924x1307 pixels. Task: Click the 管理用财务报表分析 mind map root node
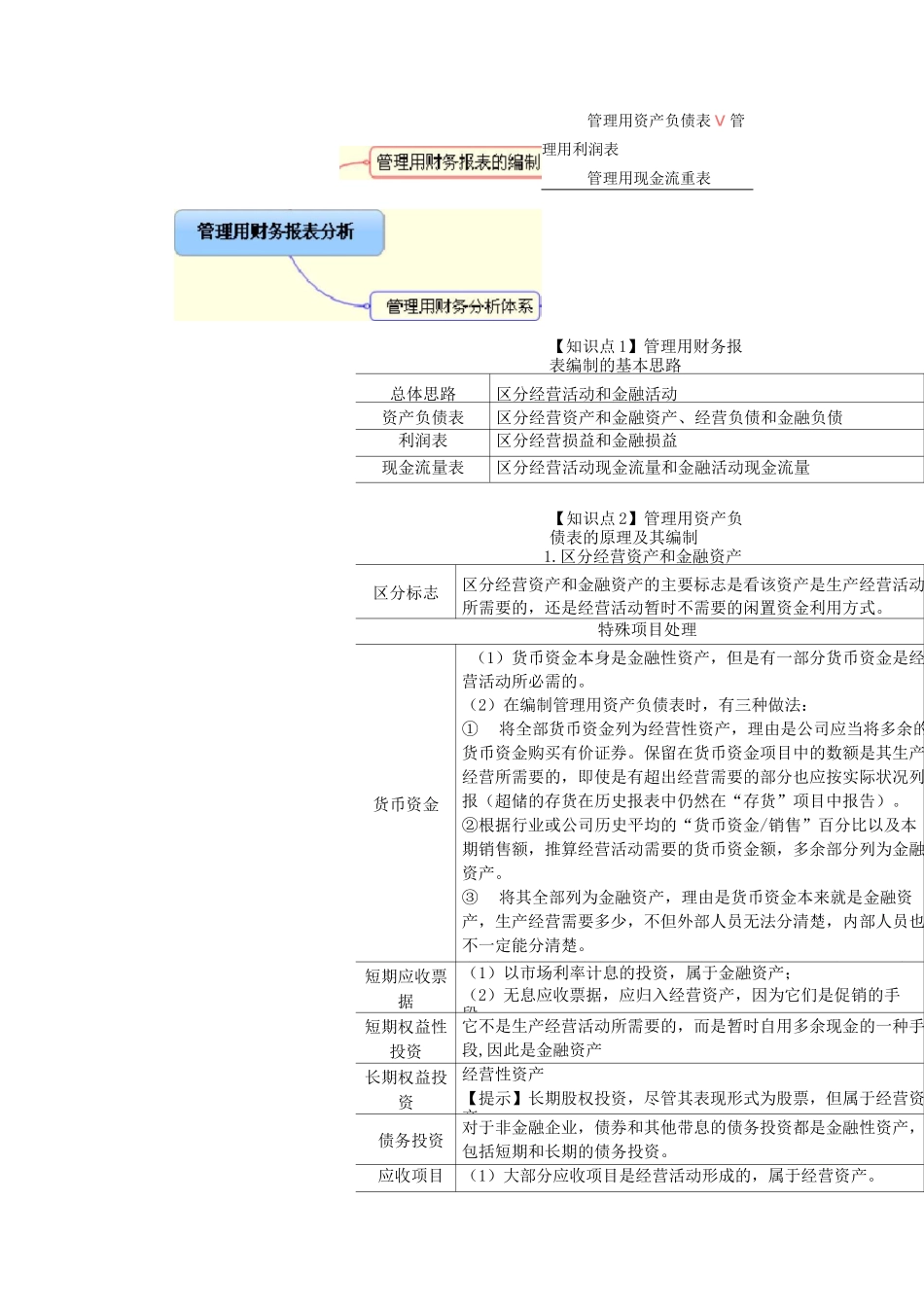279,232
